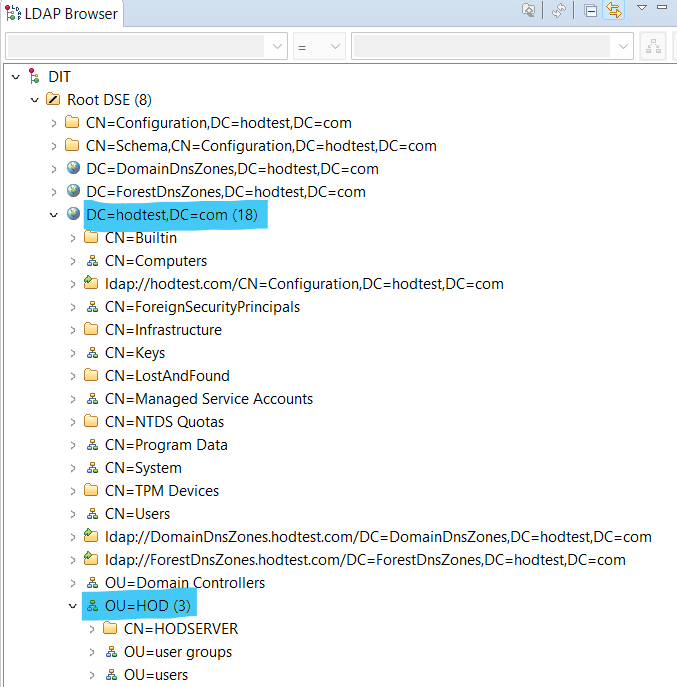
Task: Click the Link with Editor arrows icon
Action: tap(614, 11)
